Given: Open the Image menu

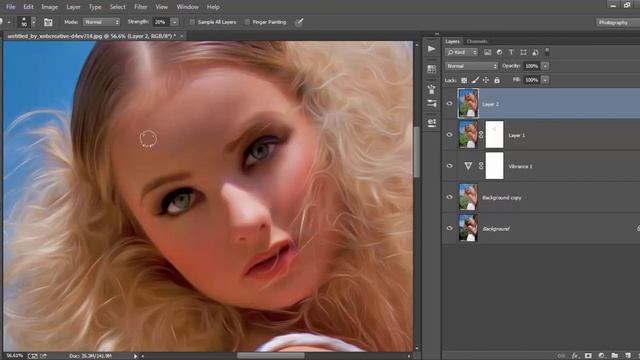Looking at the screenshot, I should pyautogui.click(x=49, y=7).
